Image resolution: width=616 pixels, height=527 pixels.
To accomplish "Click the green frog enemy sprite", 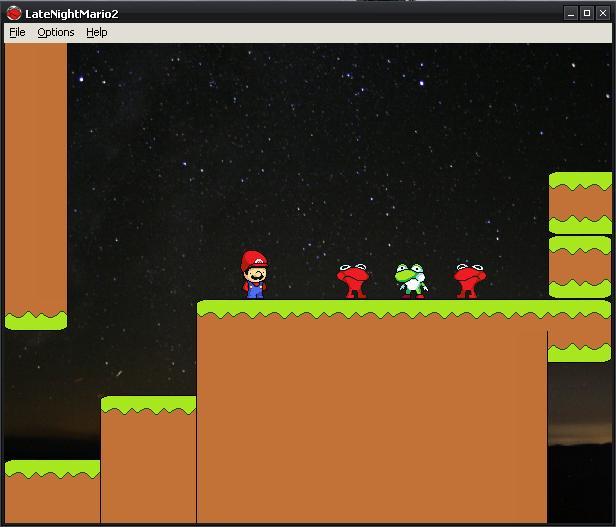I will click(411, 281).
